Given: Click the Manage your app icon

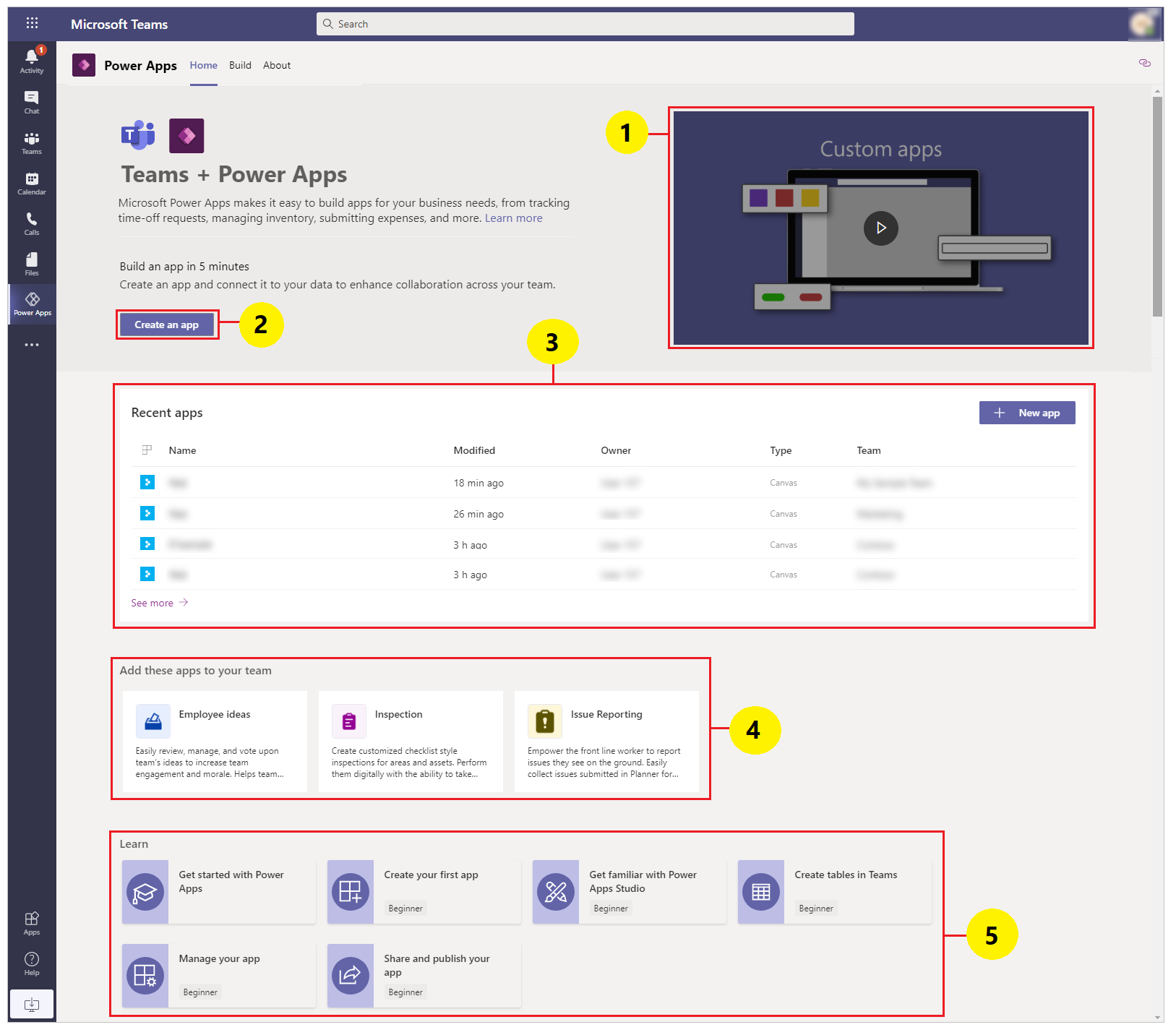Looking at the screenshot, I should click(145, 976).
